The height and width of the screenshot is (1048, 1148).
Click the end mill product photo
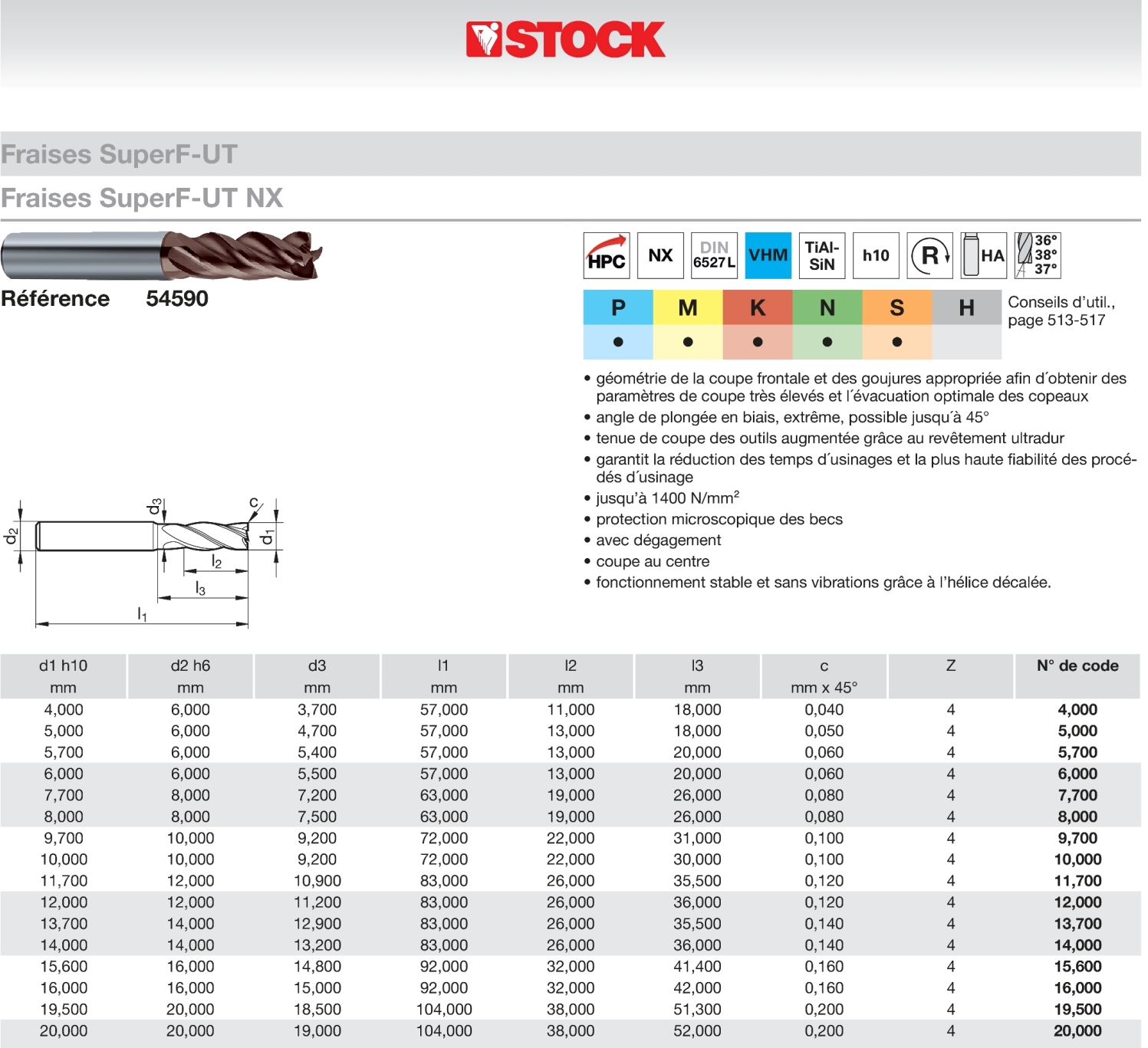pos(162,255)
